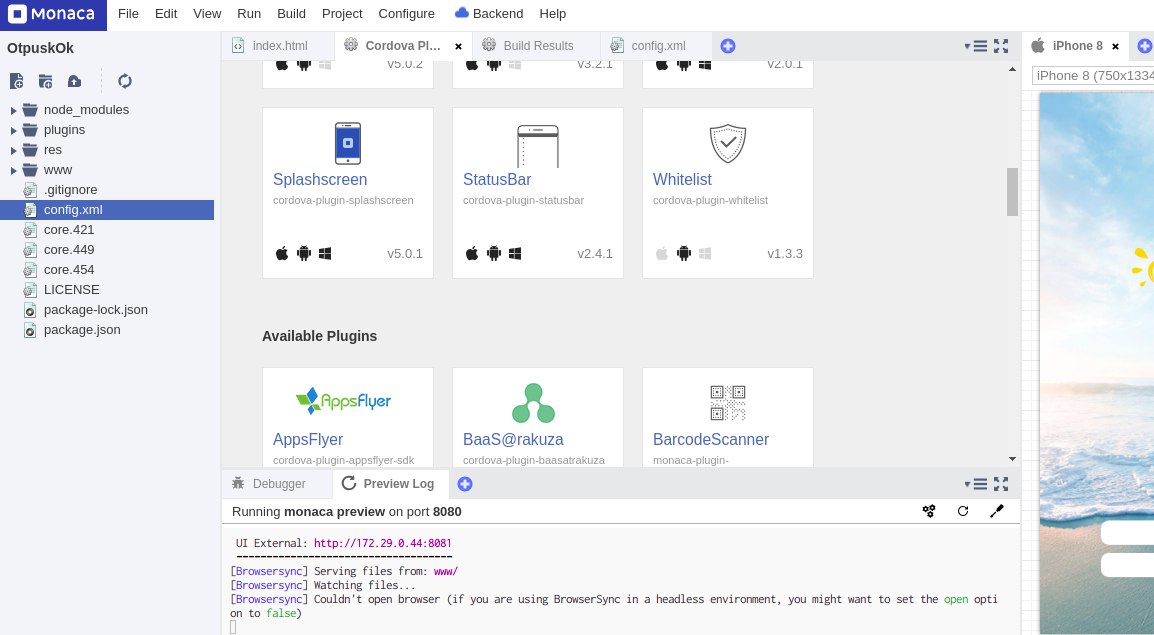Screen dimensions: 1154x635
Task: Click the Windows icon on Splashscreen card
Action: [325, 254]
